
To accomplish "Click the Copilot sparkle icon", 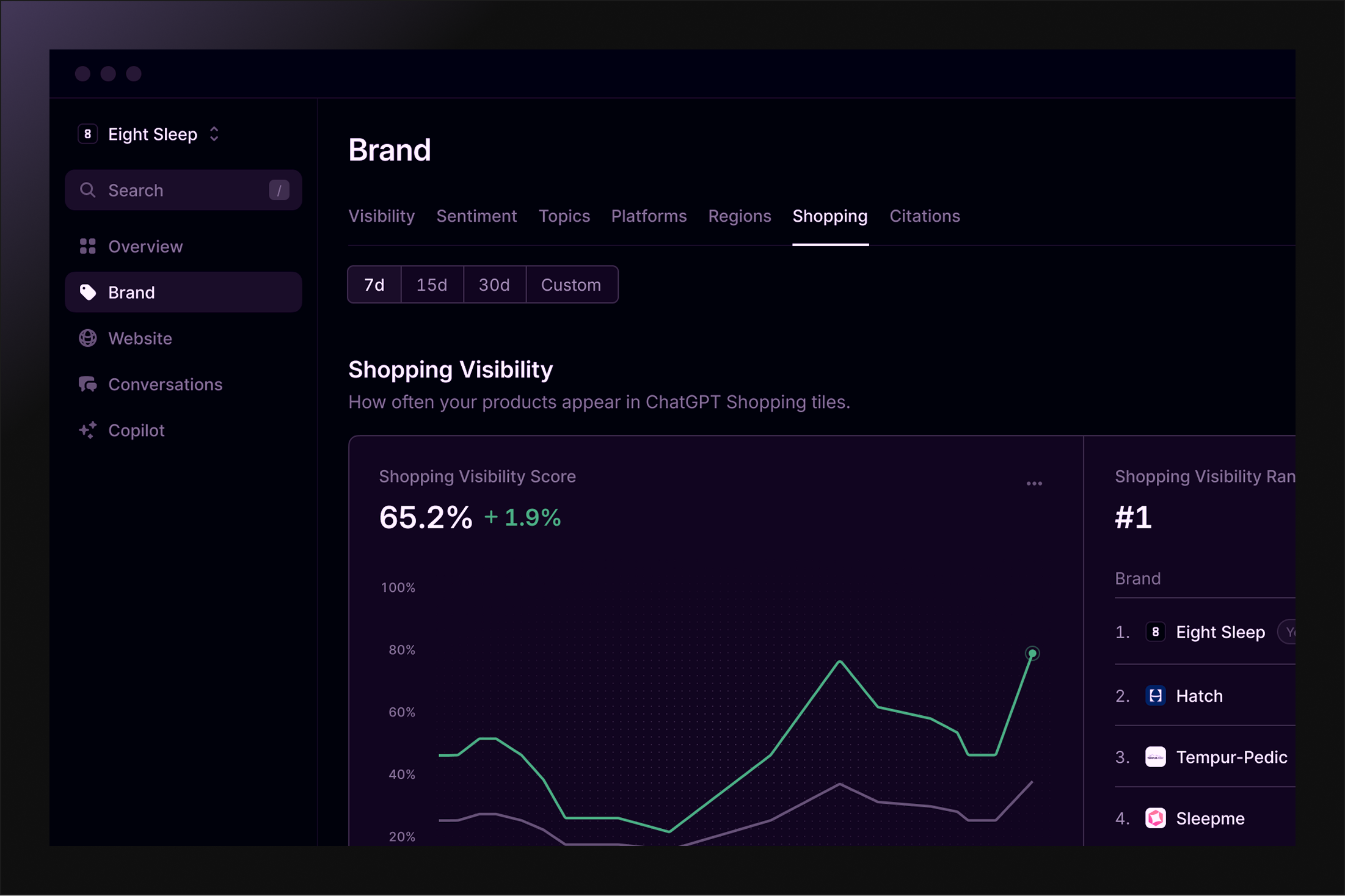I will (x=88, y=430).
